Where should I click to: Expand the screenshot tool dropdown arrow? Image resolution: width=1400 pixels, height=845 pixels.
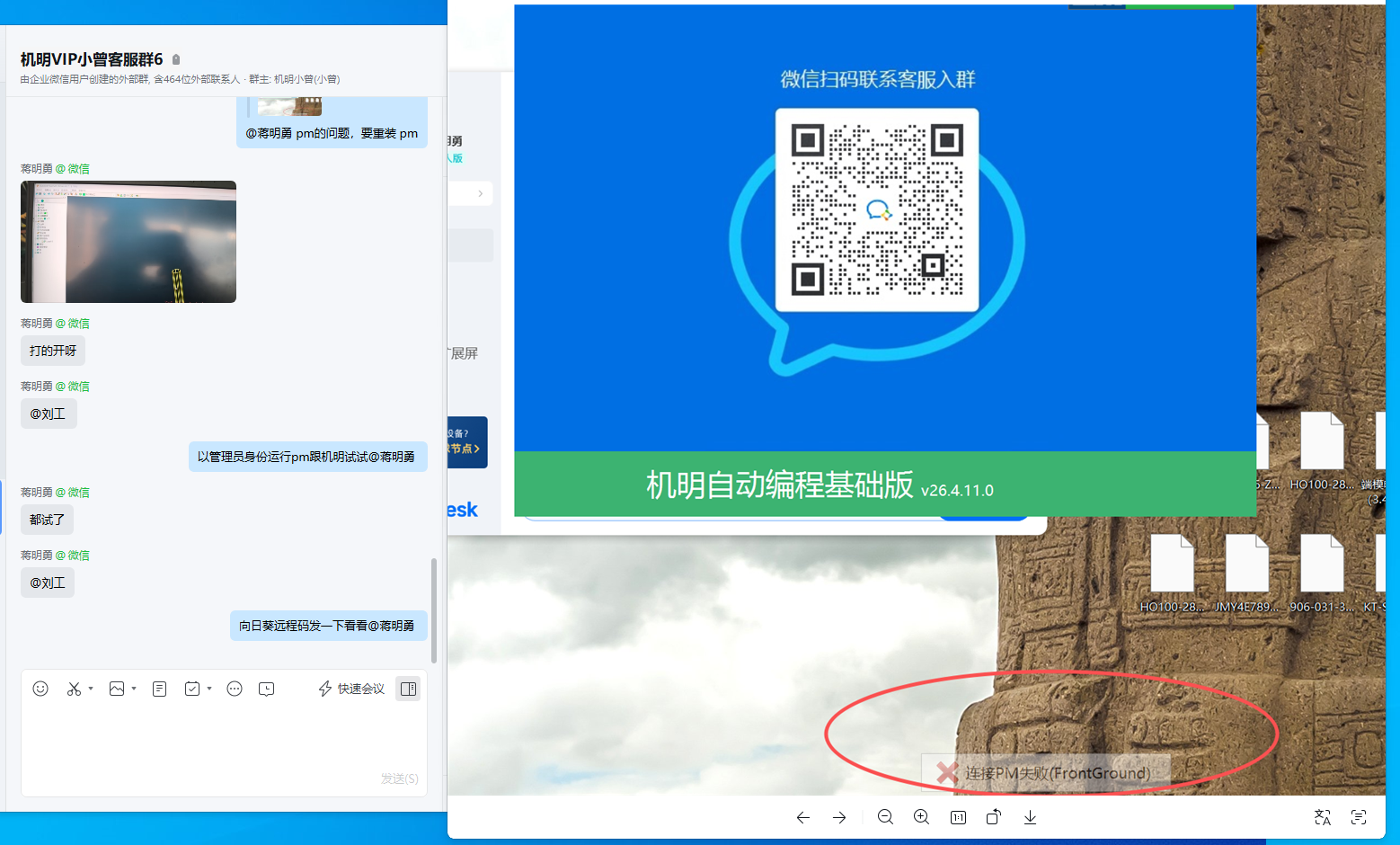91,689
